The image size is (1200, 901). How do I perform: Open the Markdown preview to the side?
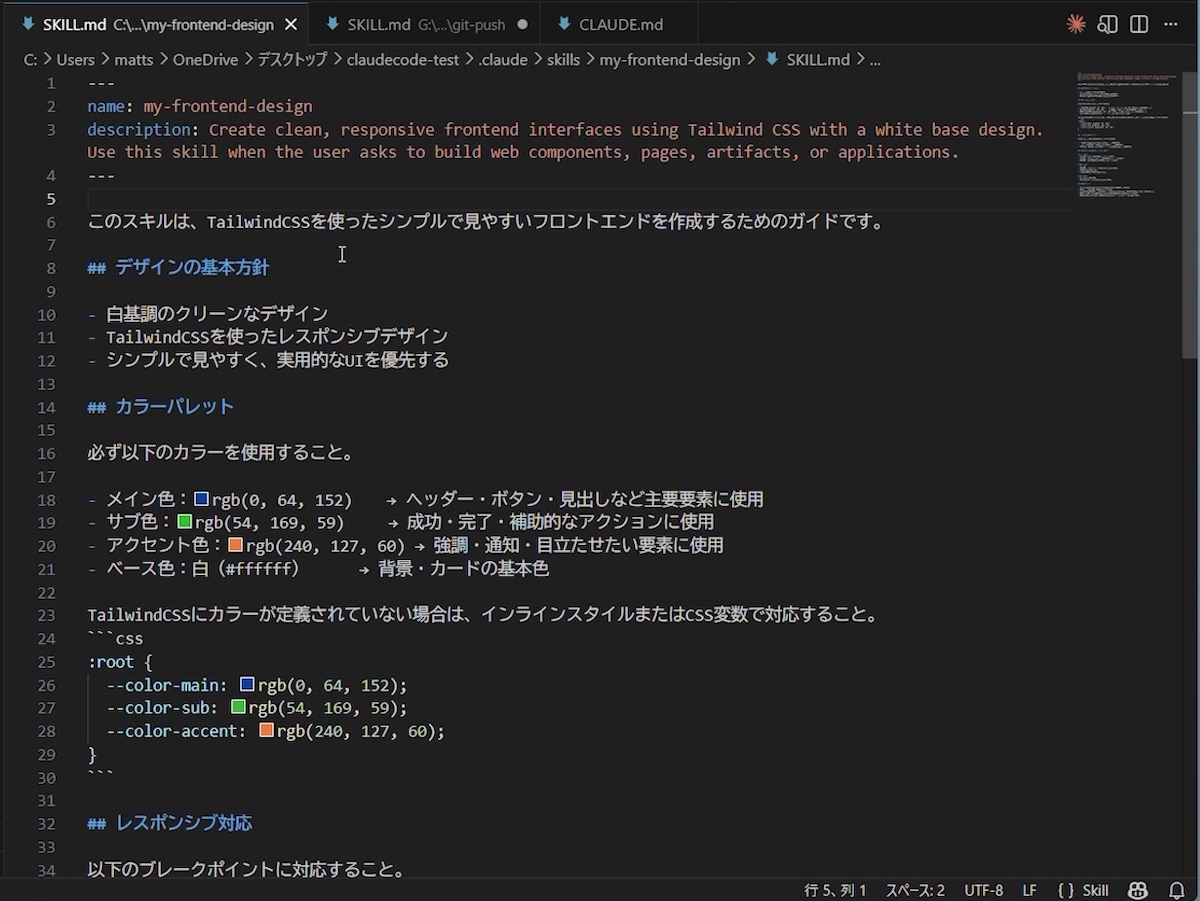[1107, 24]
